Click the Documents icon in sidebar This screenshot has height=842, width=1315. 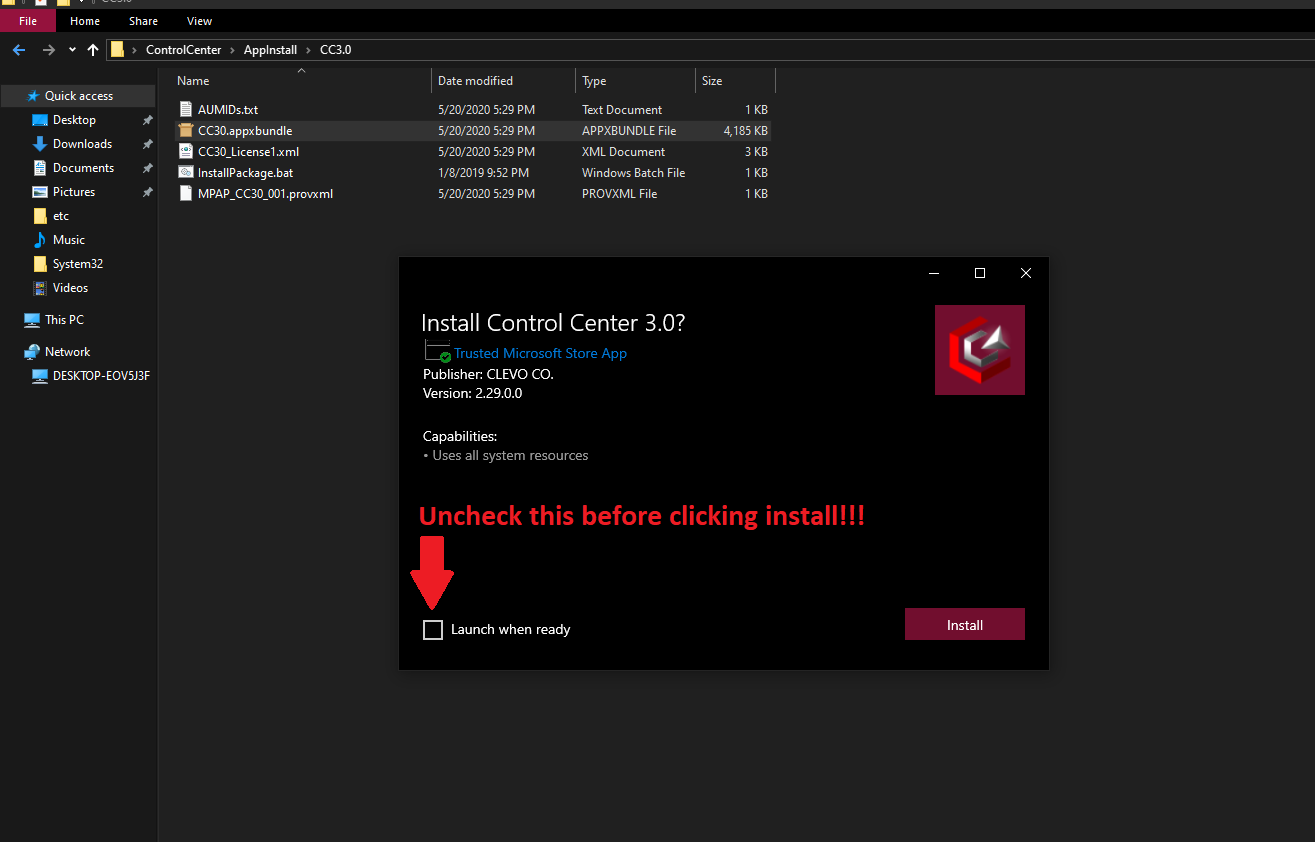coord(40,168)
